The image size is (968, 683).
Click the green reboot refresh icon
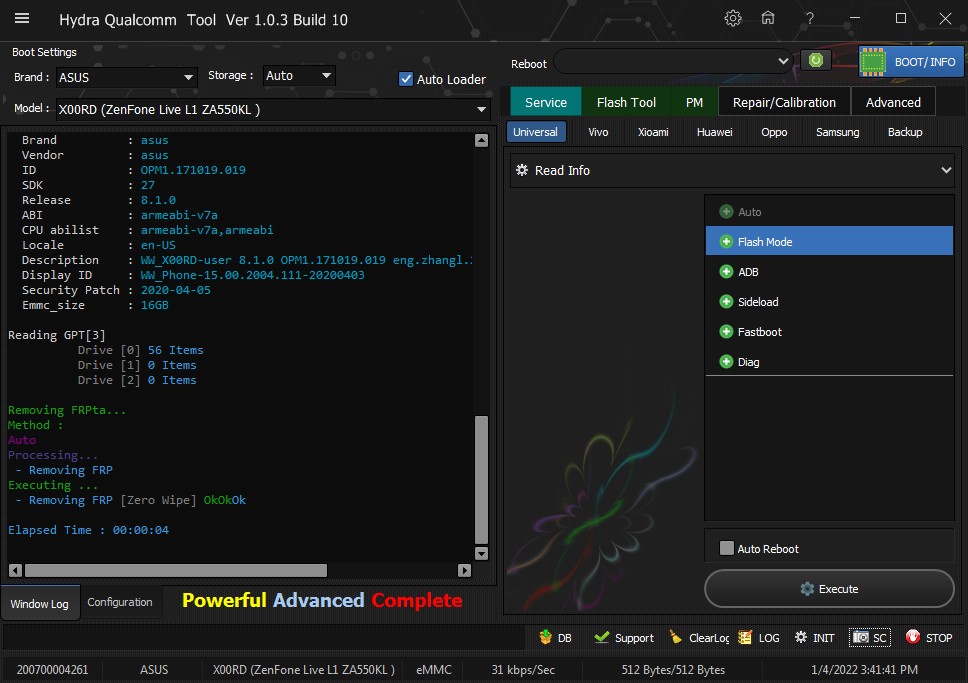point(816,60)
